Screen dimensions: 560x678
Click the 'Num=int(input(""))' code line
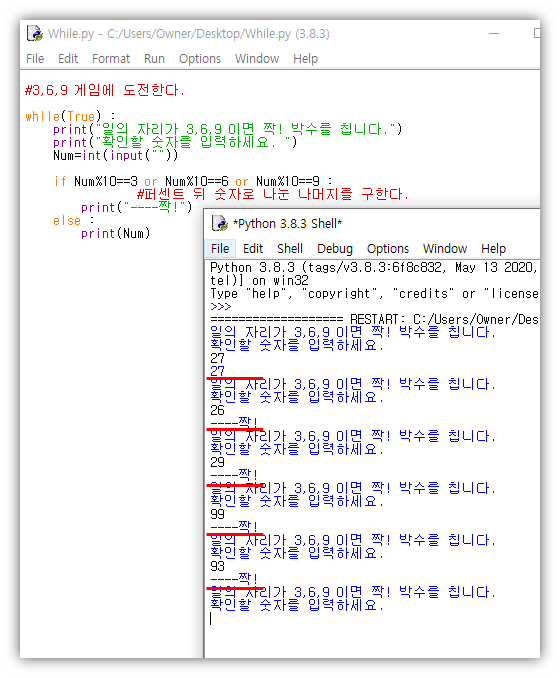pos(115,155)
